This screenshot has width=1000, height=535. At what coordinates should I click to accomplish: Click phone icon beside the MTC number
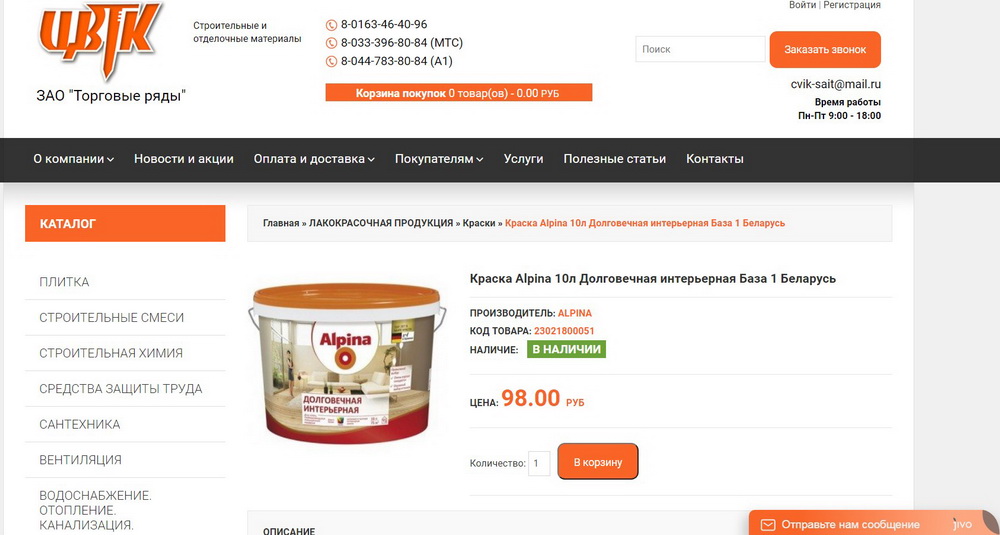pyautogui.click(x=331, y=43)
